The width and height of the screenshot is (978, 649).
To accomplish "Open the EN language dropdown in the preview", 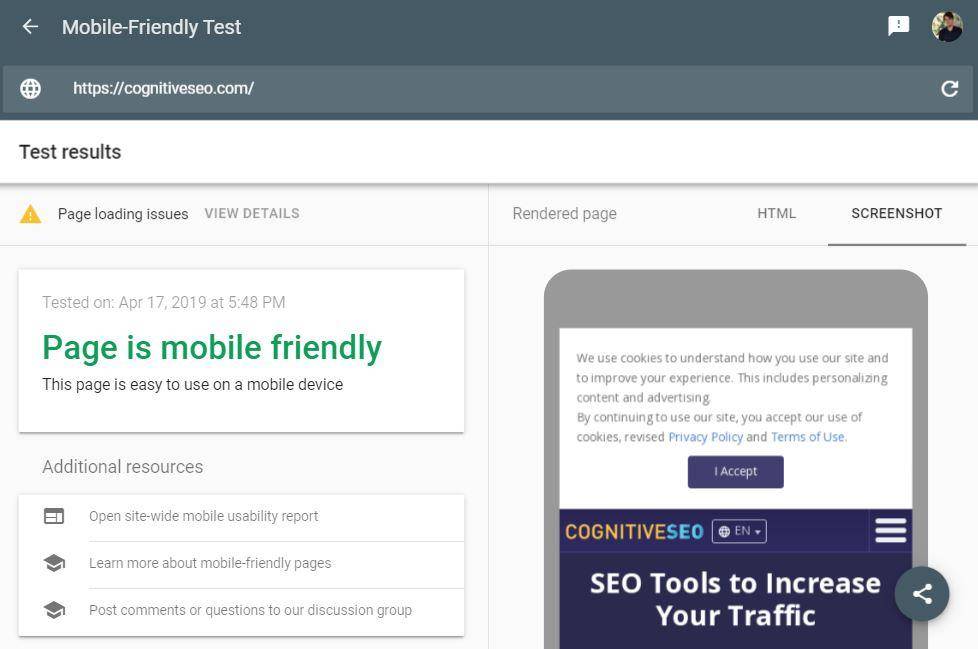I will pyautogui.click(x=739, y=531).
